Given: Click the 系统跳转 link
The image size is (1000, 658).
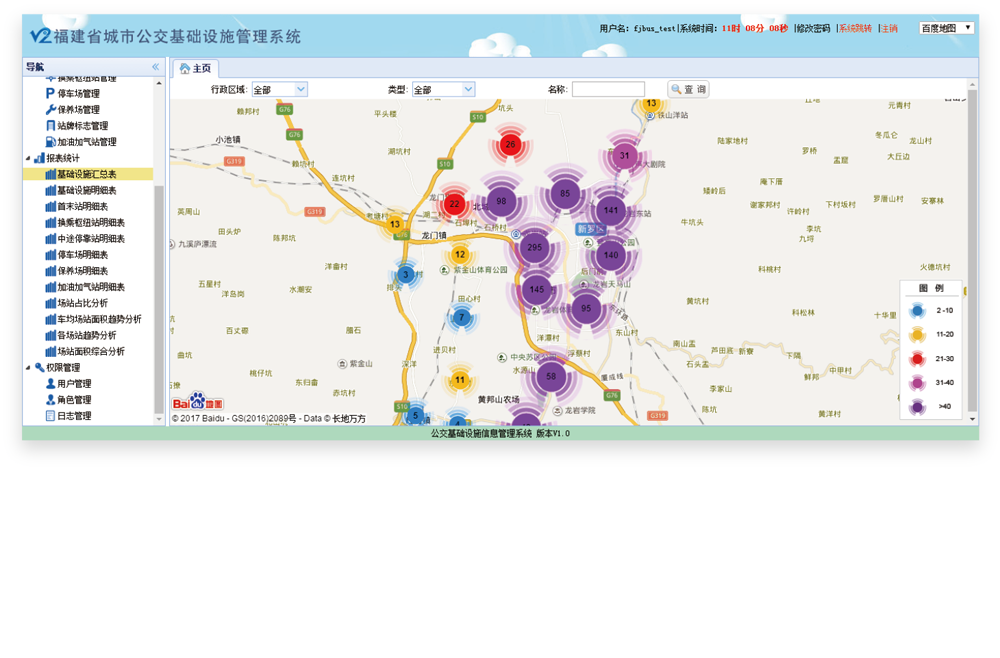Looking at the screenshot, I should [x=855, y=29].
